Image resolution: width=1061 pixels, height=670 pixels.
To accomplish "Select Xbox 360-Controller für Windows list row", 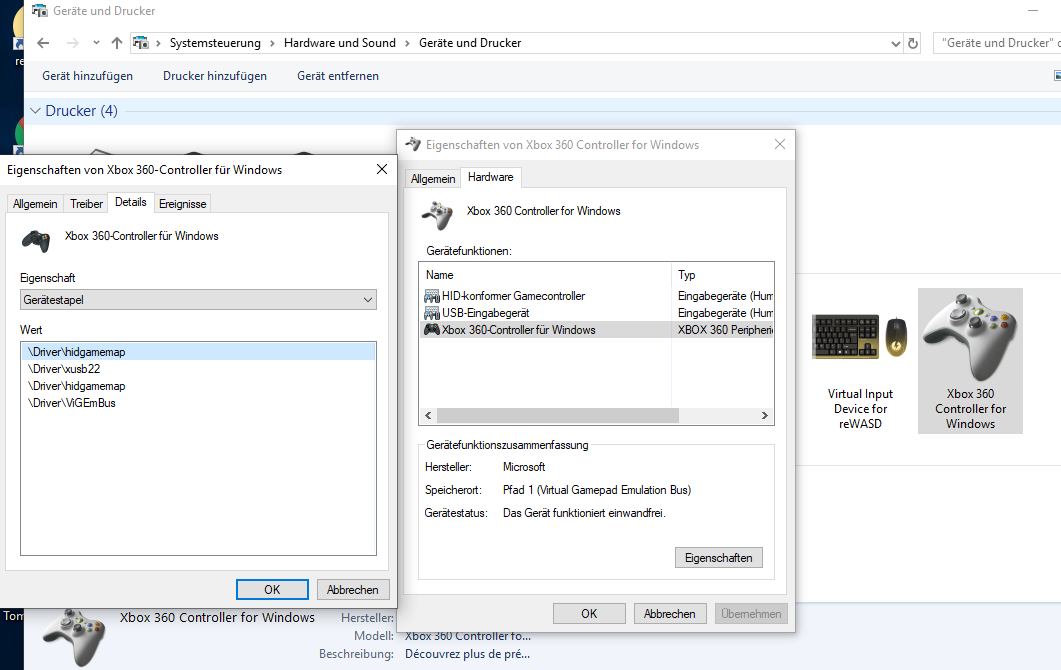I will pos(518,330).
